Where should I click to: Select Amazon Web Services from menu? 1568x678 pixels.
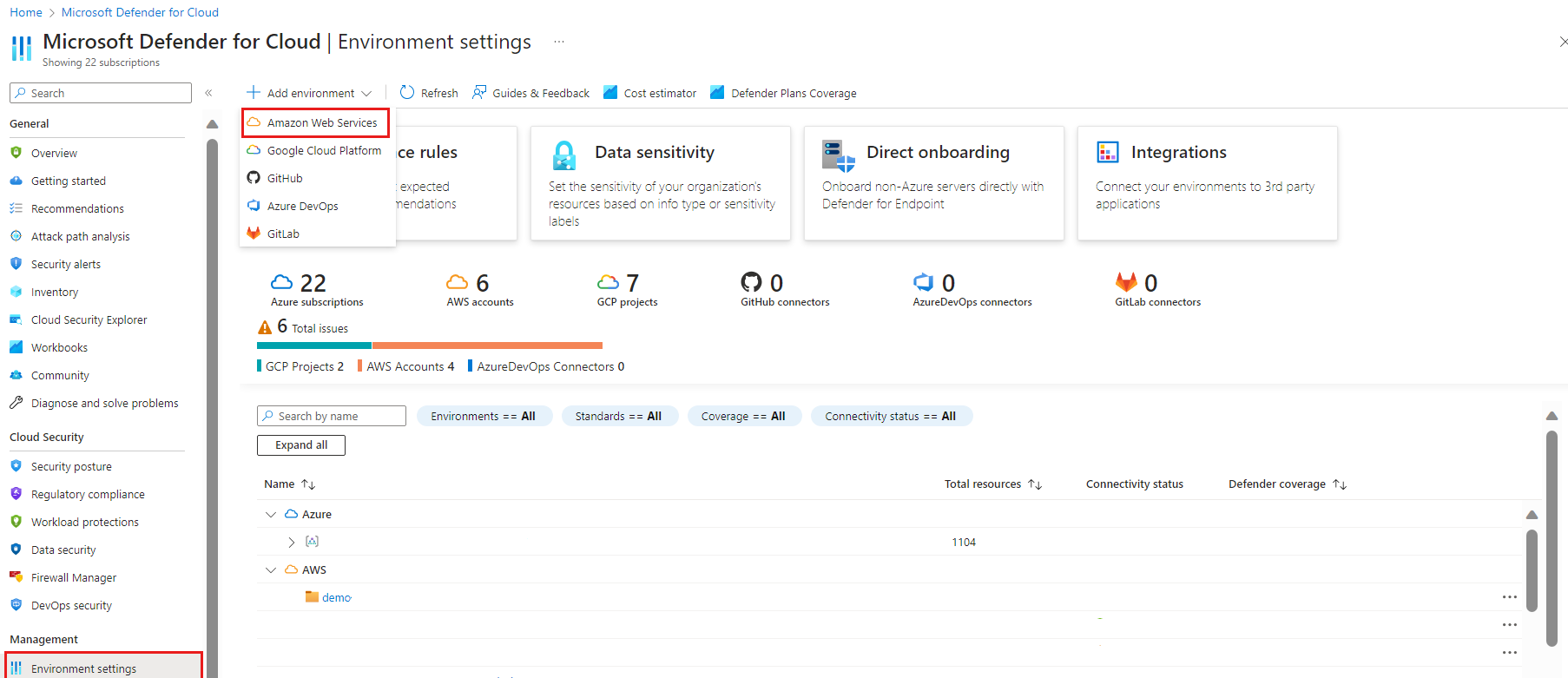pyautogui.click(x=321, y=123)
